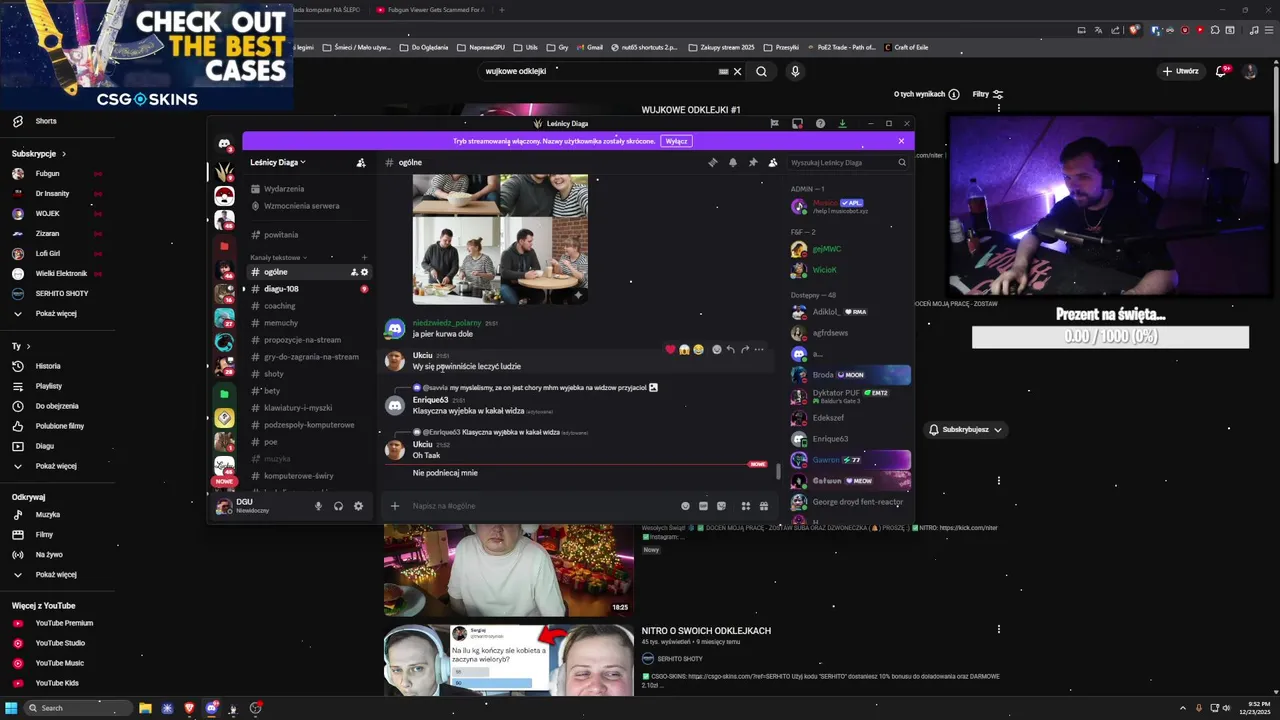Screen dimensions: 1280x720
Task: Open ogólne channel settings gear
Action: (364, 272)
